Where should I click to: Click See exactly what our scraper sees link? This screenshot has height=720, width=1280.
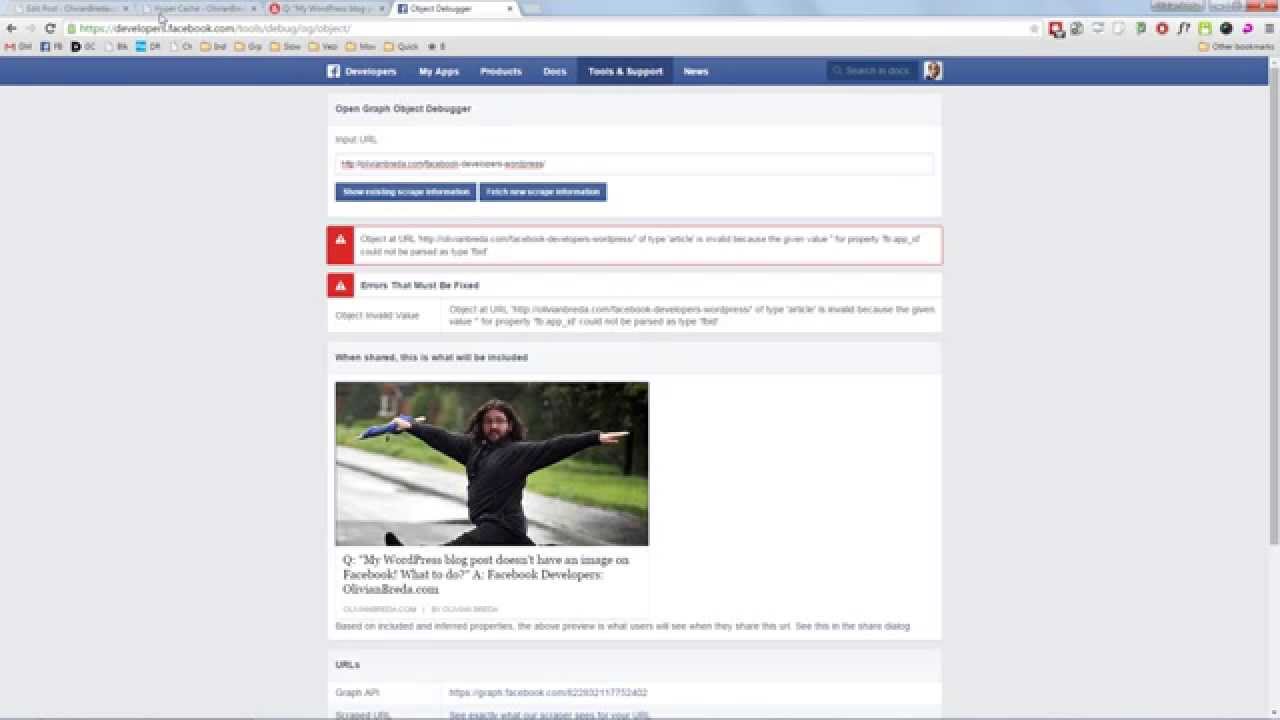pos(550,715)
